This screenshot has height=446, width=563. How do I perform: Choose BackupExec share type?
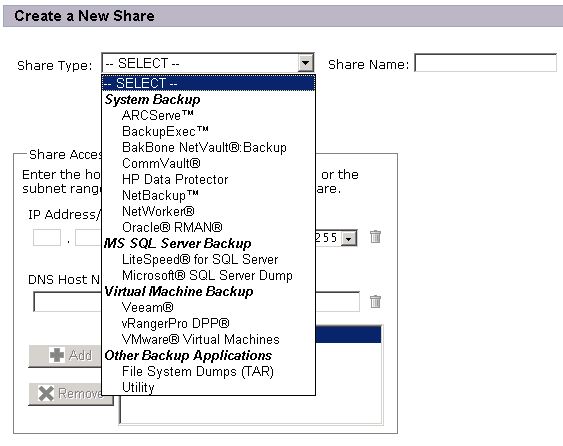pos(208,131)
